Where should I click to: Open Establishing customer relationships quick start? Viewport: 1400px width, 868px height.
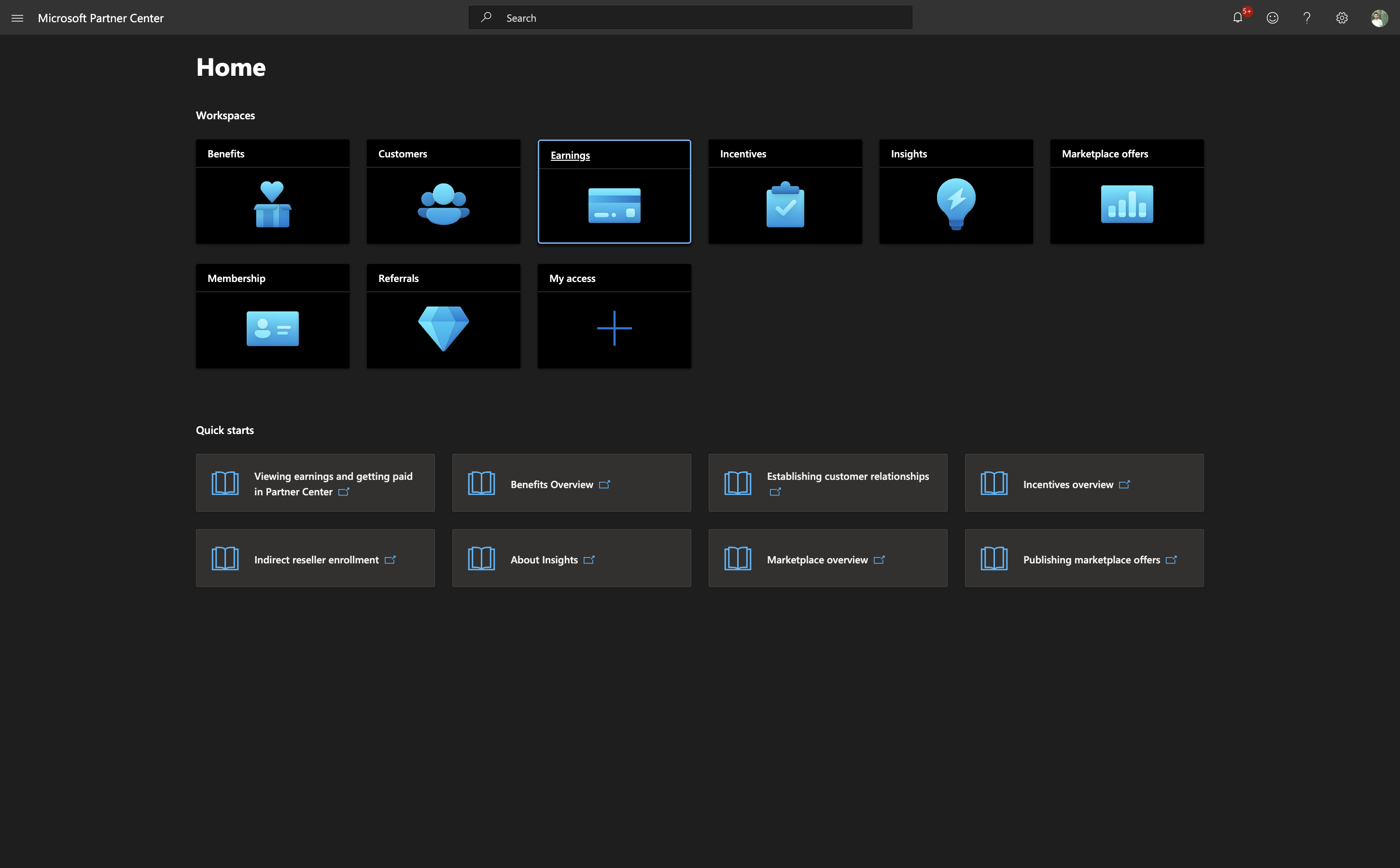[828, 483]
